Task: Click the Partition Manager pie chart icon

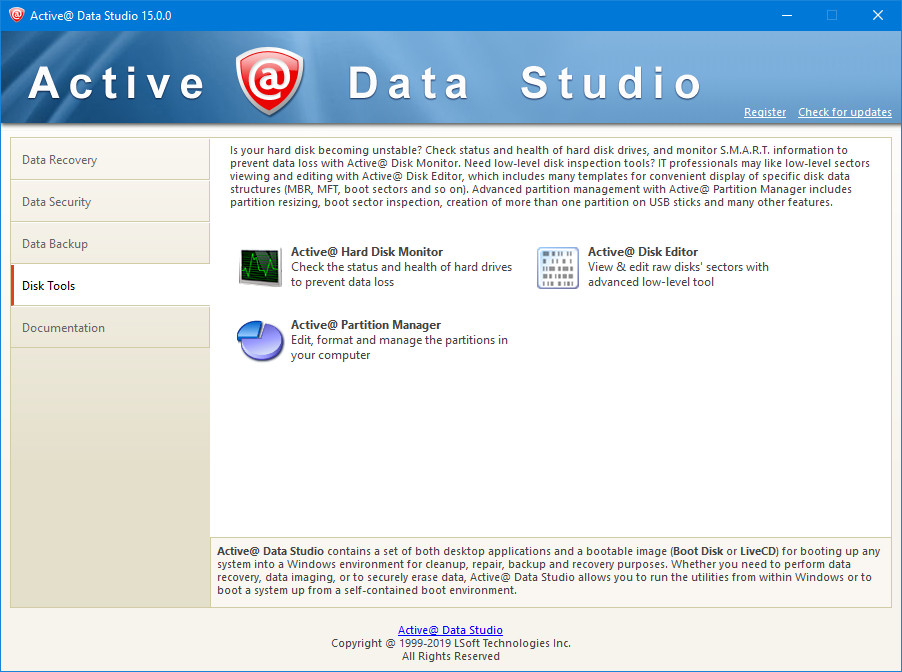Action: (x=260, y=341)
